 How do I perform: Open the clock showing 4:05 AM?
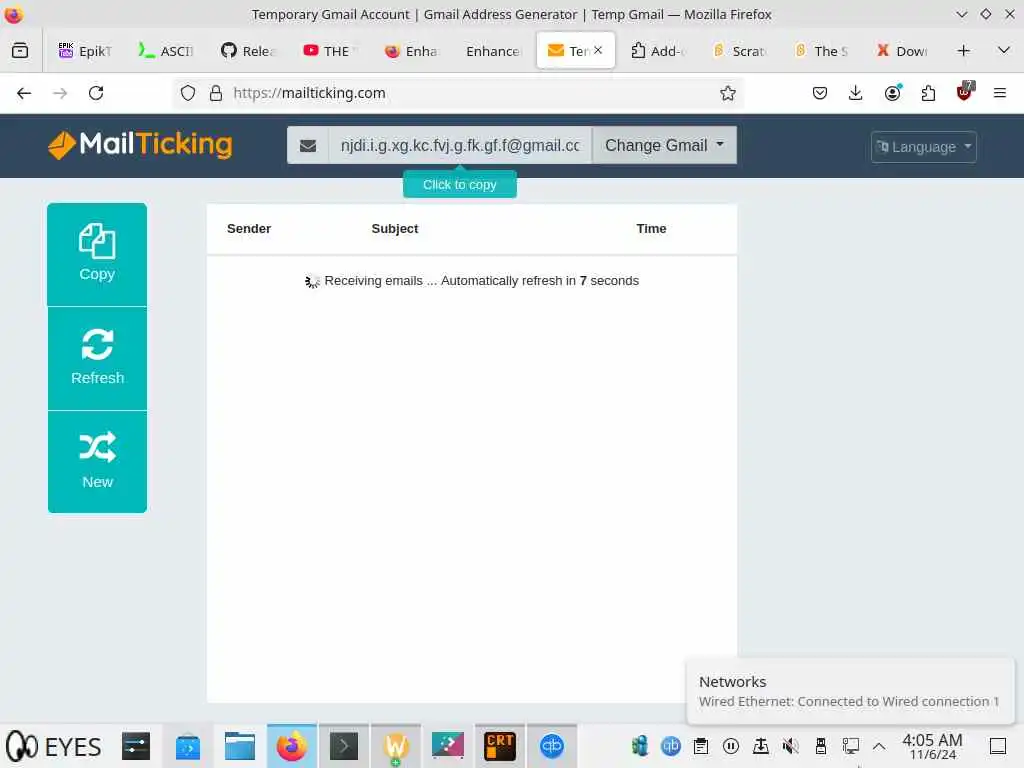pyautogui.click(x=932, y=746)
